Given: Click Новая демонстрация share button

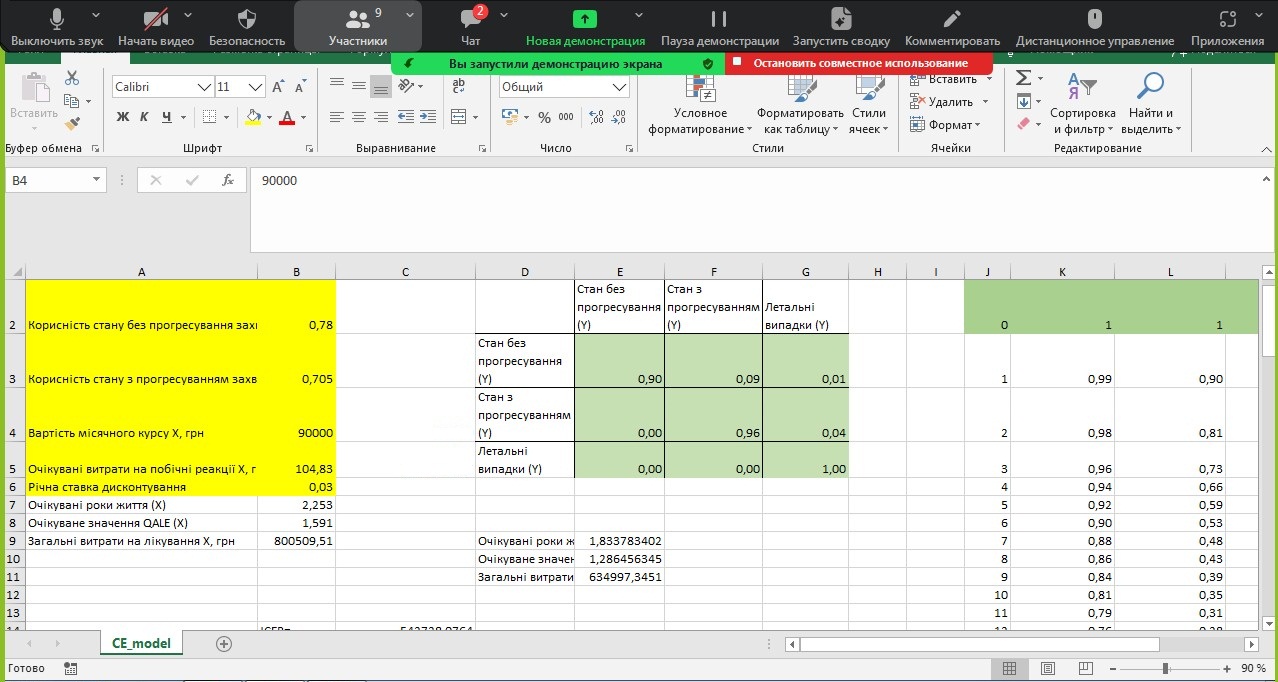Looking at the screenshot, I should 585,27.
